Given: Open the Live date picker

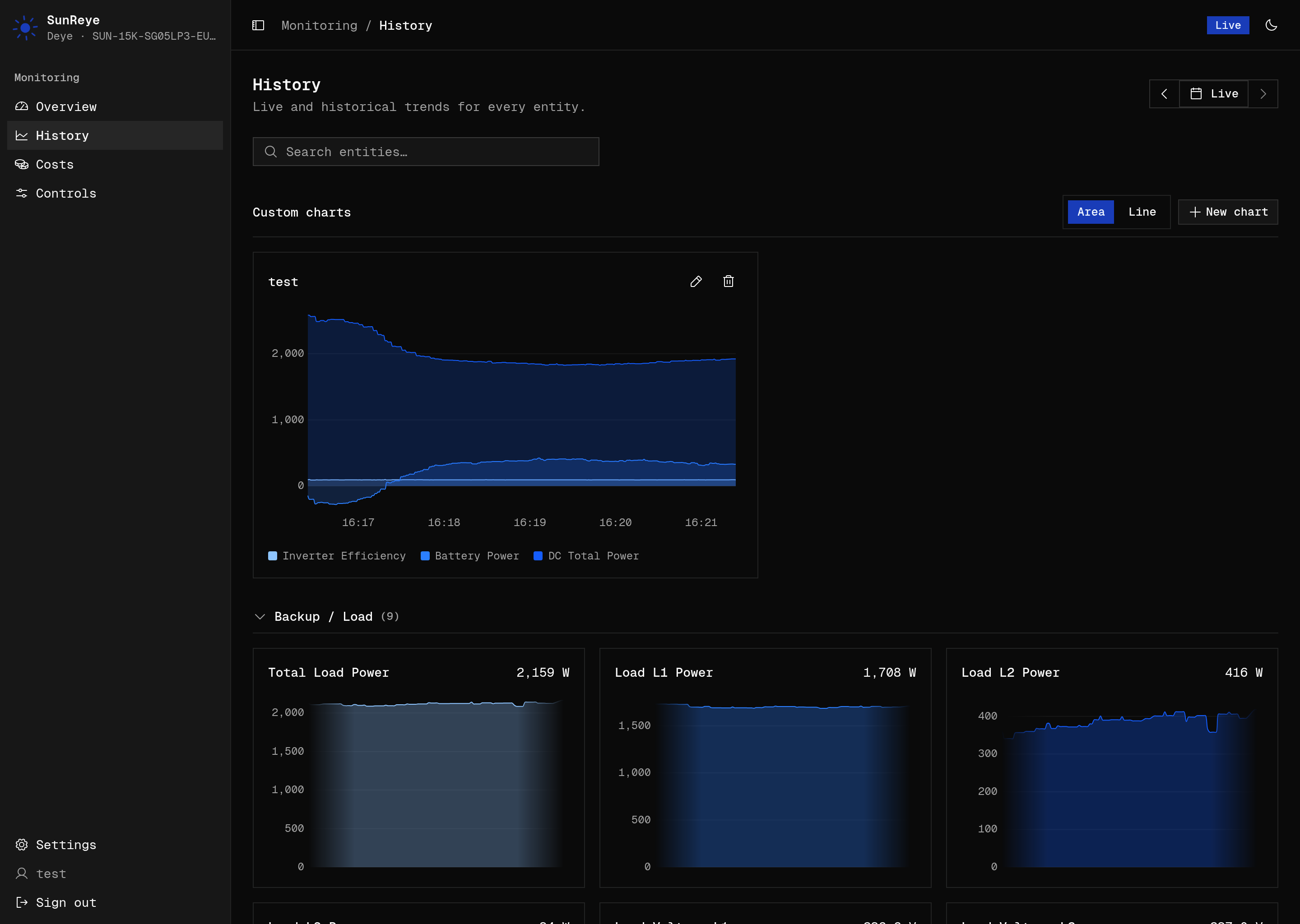Looking at the screenshot, I should coord(1213,94).
